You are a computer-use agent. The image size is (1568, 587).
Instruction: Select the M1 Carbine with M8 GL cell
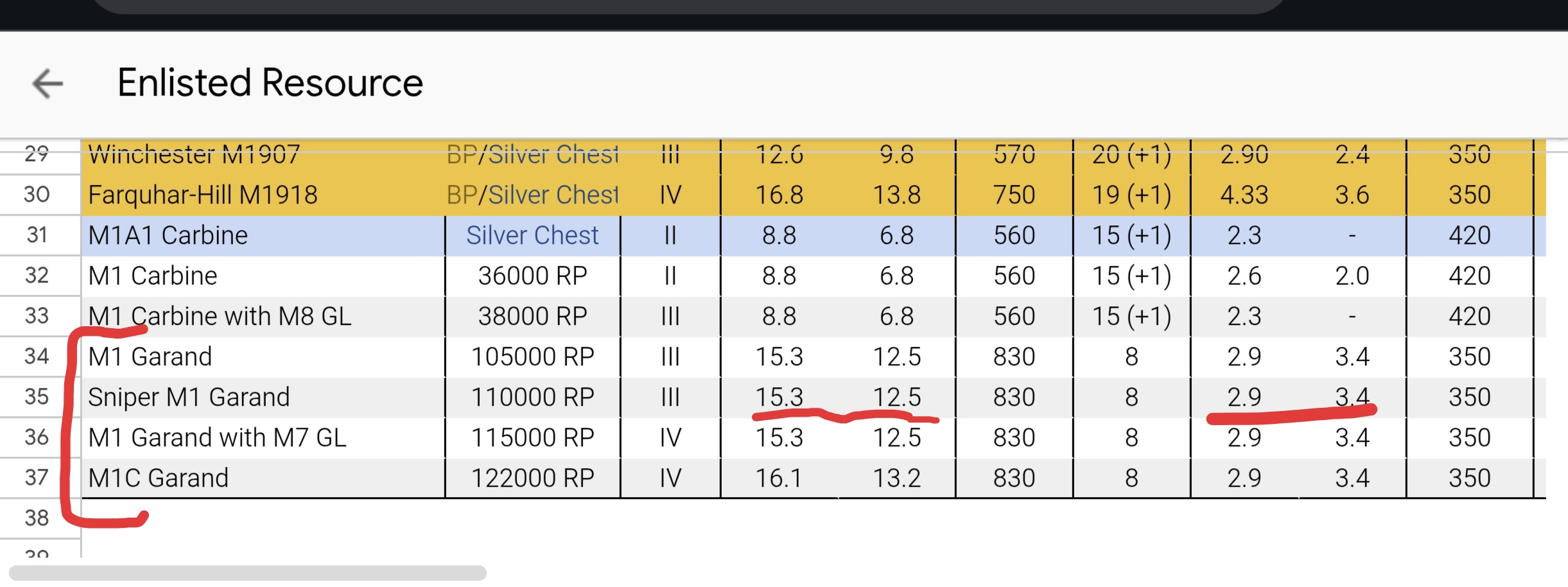point(220,316)
